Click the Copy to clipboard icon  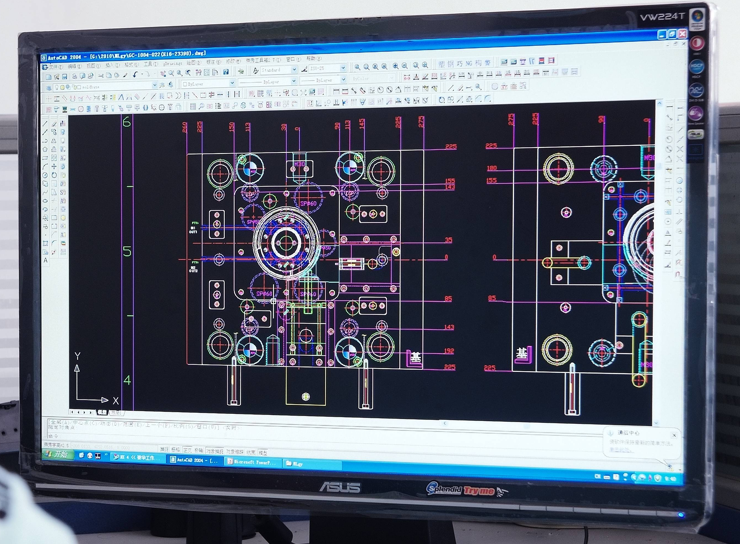(x=109, y=76)
